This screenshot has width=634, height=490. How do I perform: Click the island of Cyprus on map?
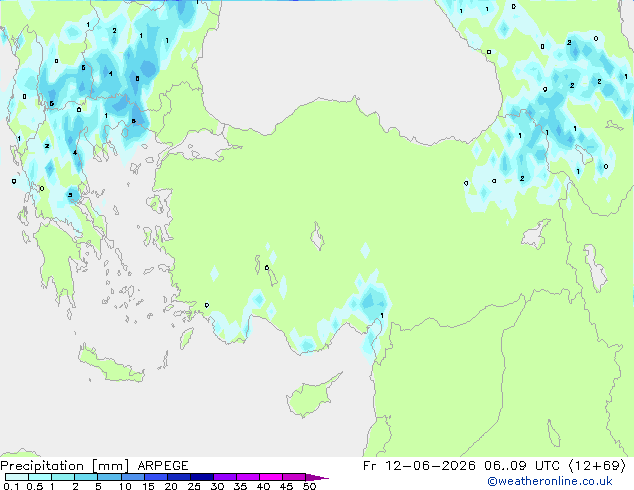click(x=309, y=396)
